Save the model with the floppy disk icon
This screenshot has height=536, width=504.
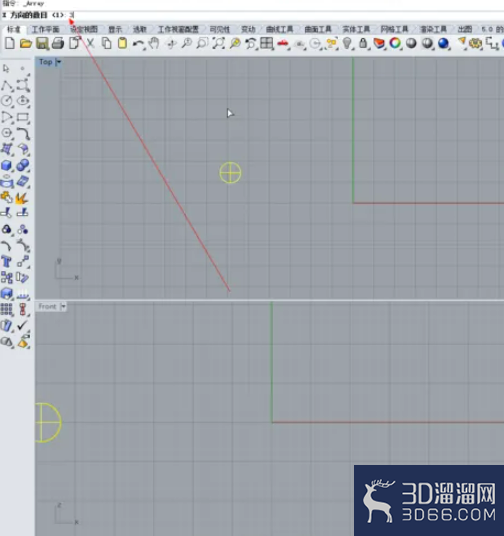pos(42,44)
